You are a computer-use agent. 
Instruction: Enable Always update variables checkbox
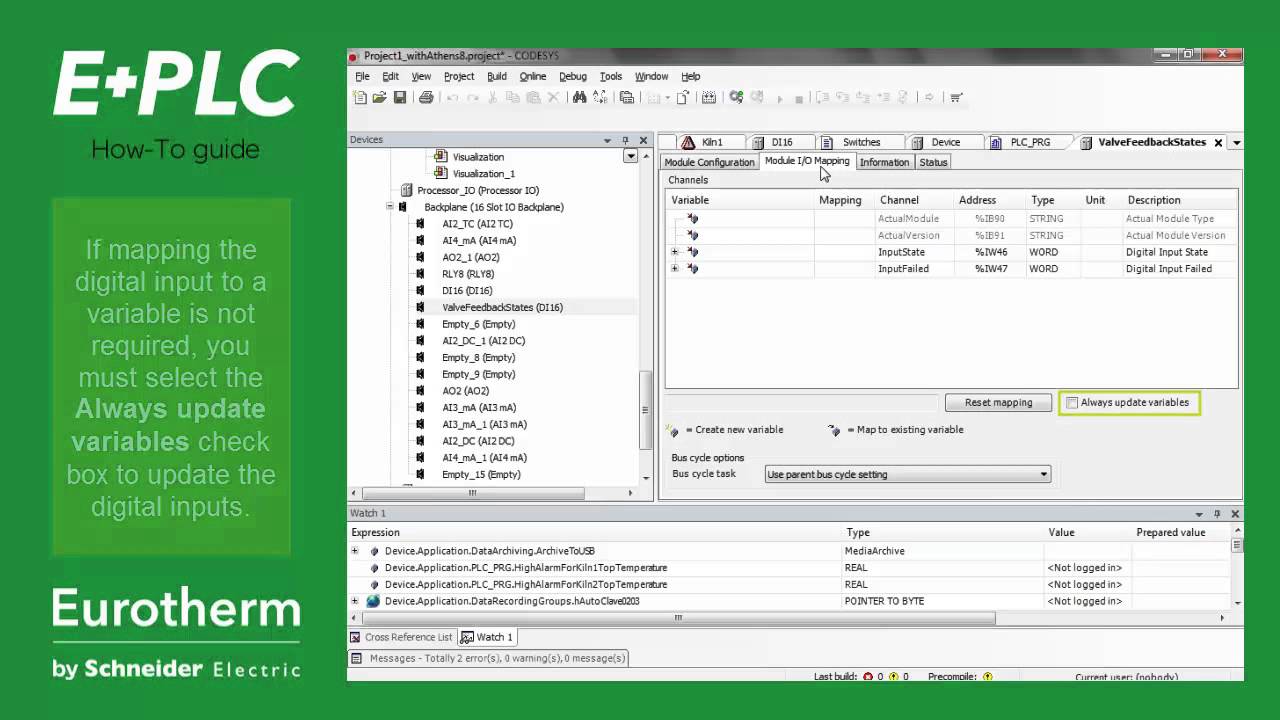1072,403
